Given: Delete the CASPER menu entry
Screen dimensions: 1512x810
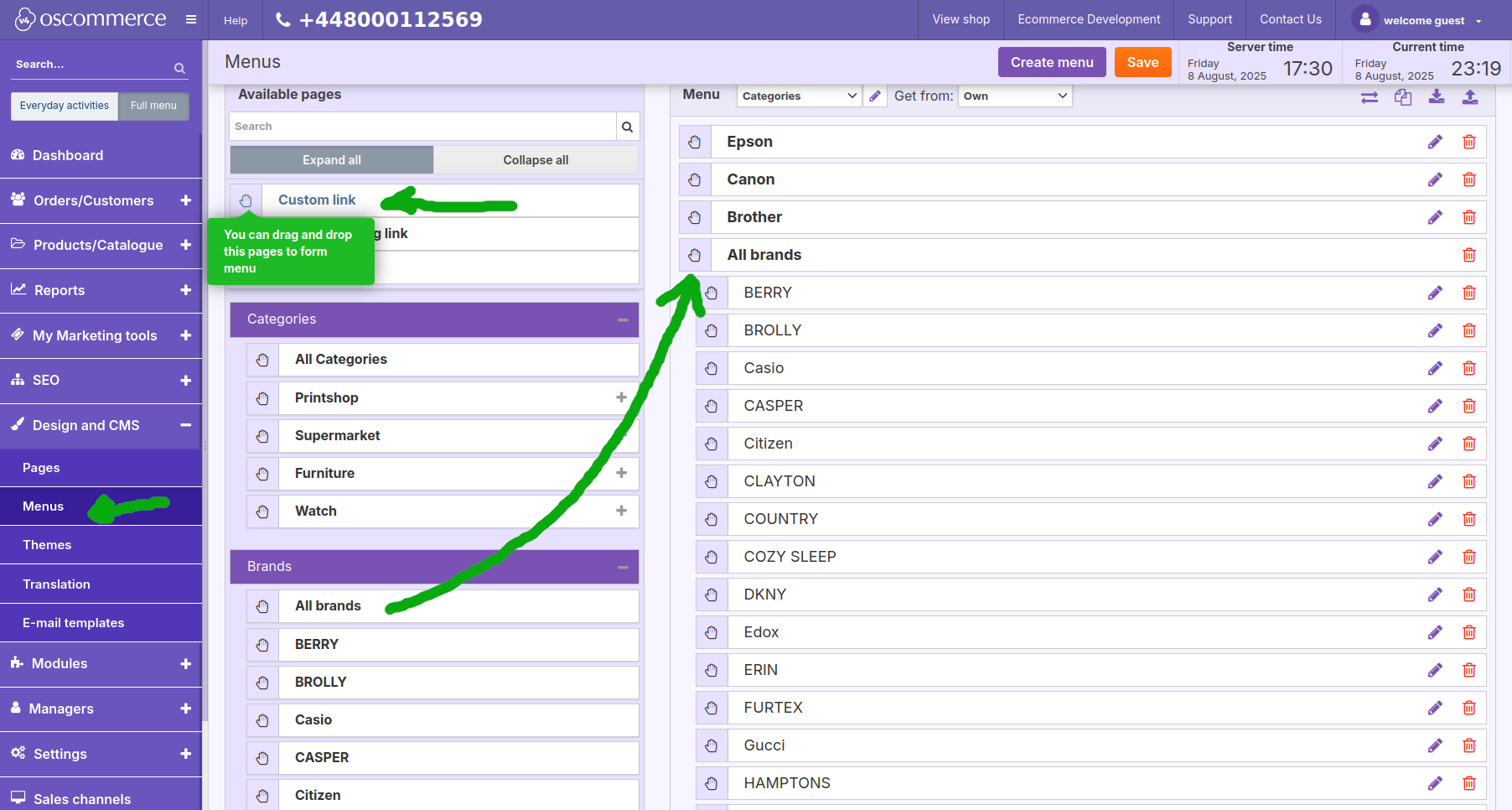Looking at the screenshot, I should pyautogui.click(x=1469, y=406).
